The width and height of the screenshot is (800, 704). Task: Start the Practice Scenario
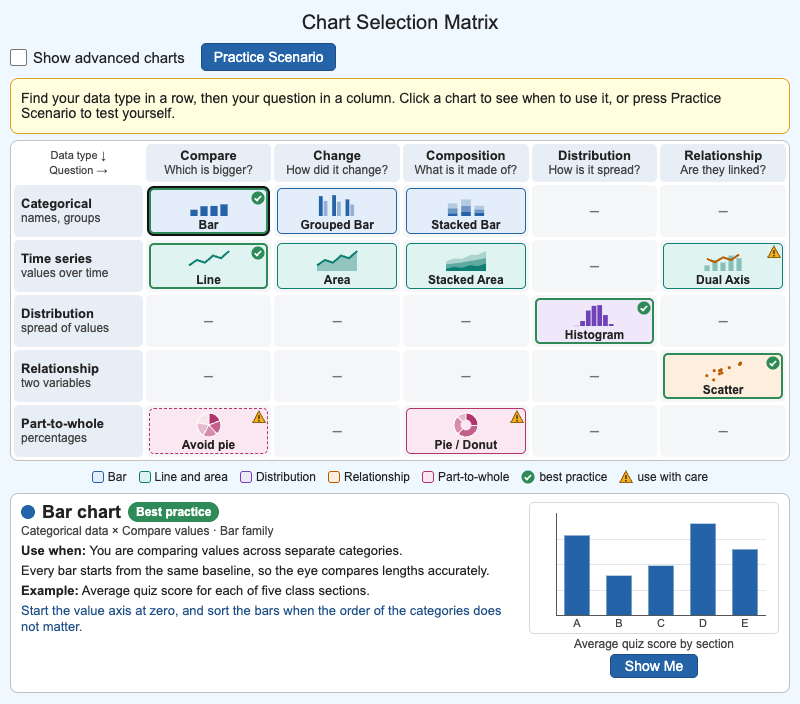268,57
